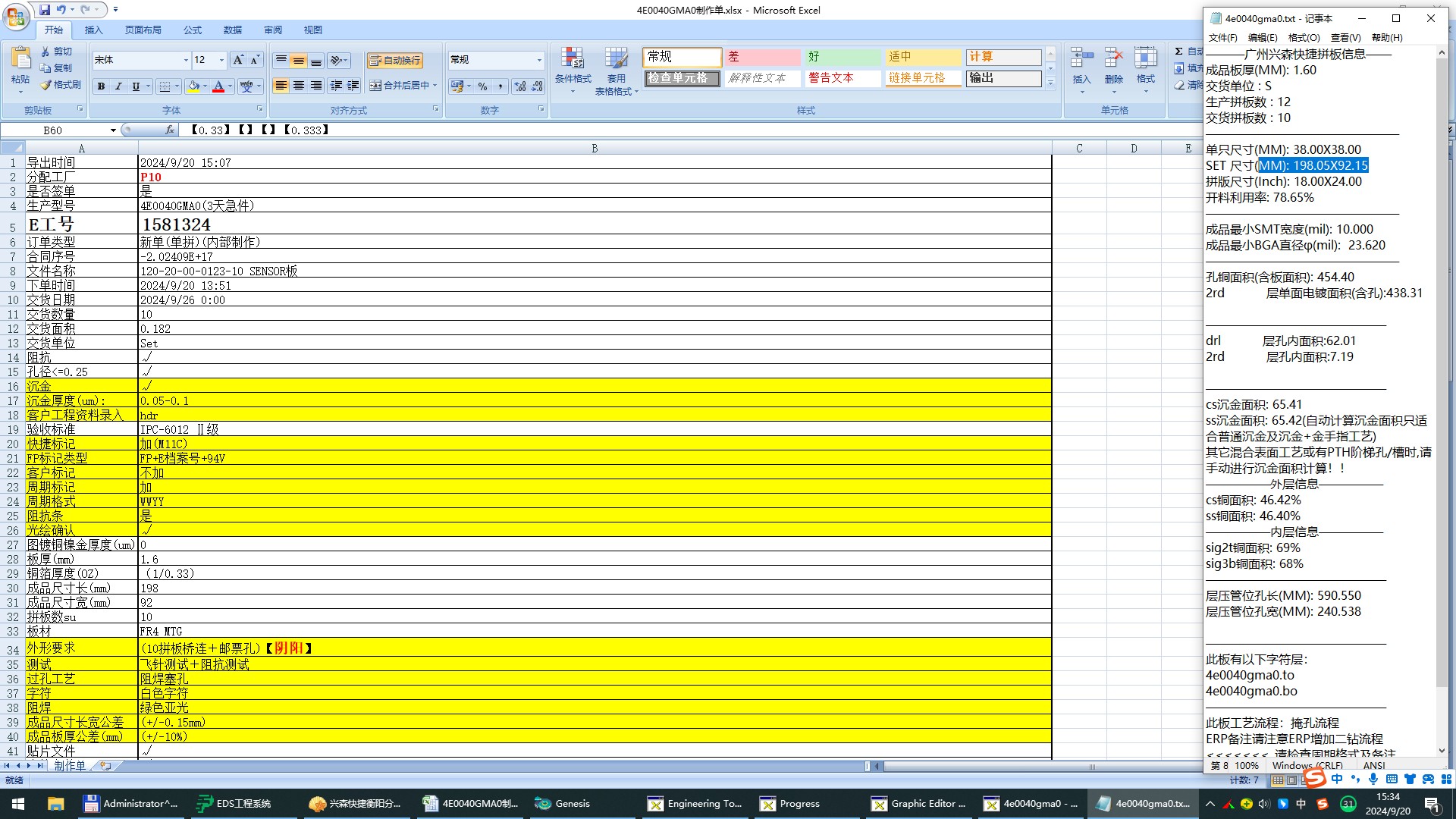This screenshot has width=1456, height=819.
Task: Switch to the 公式 ribbon tab
Action: click(193, 30)
